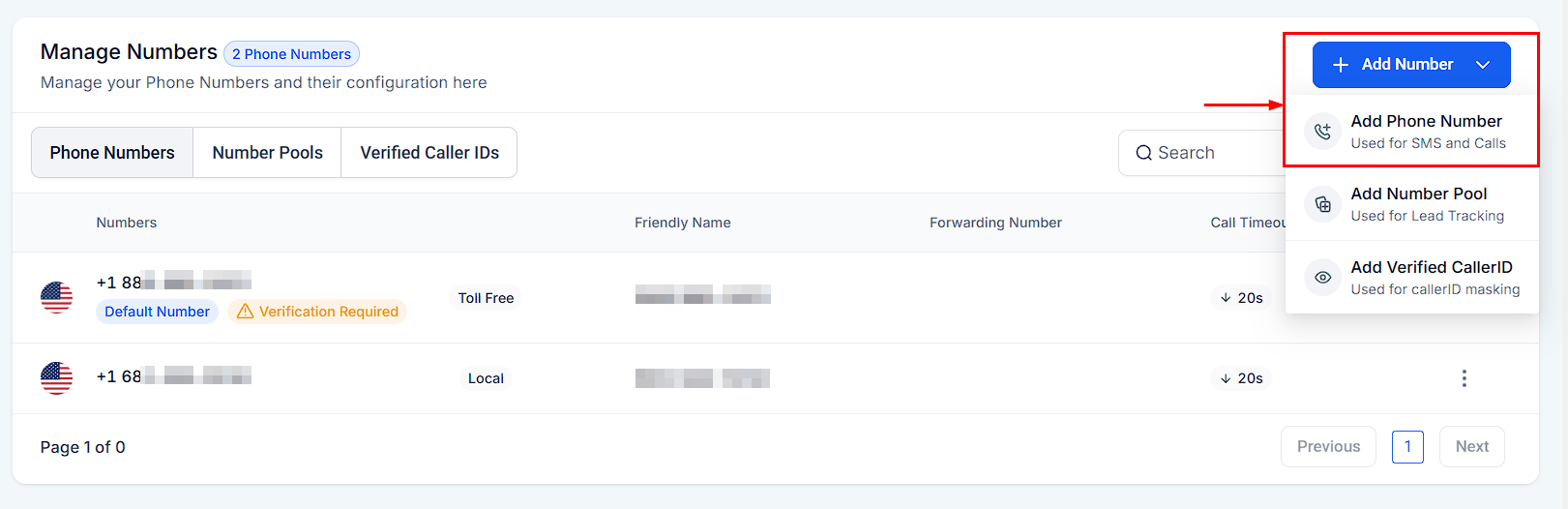Click the plus icon on Add Number
Screen dimensions: 1568x509
[1341, 65]
